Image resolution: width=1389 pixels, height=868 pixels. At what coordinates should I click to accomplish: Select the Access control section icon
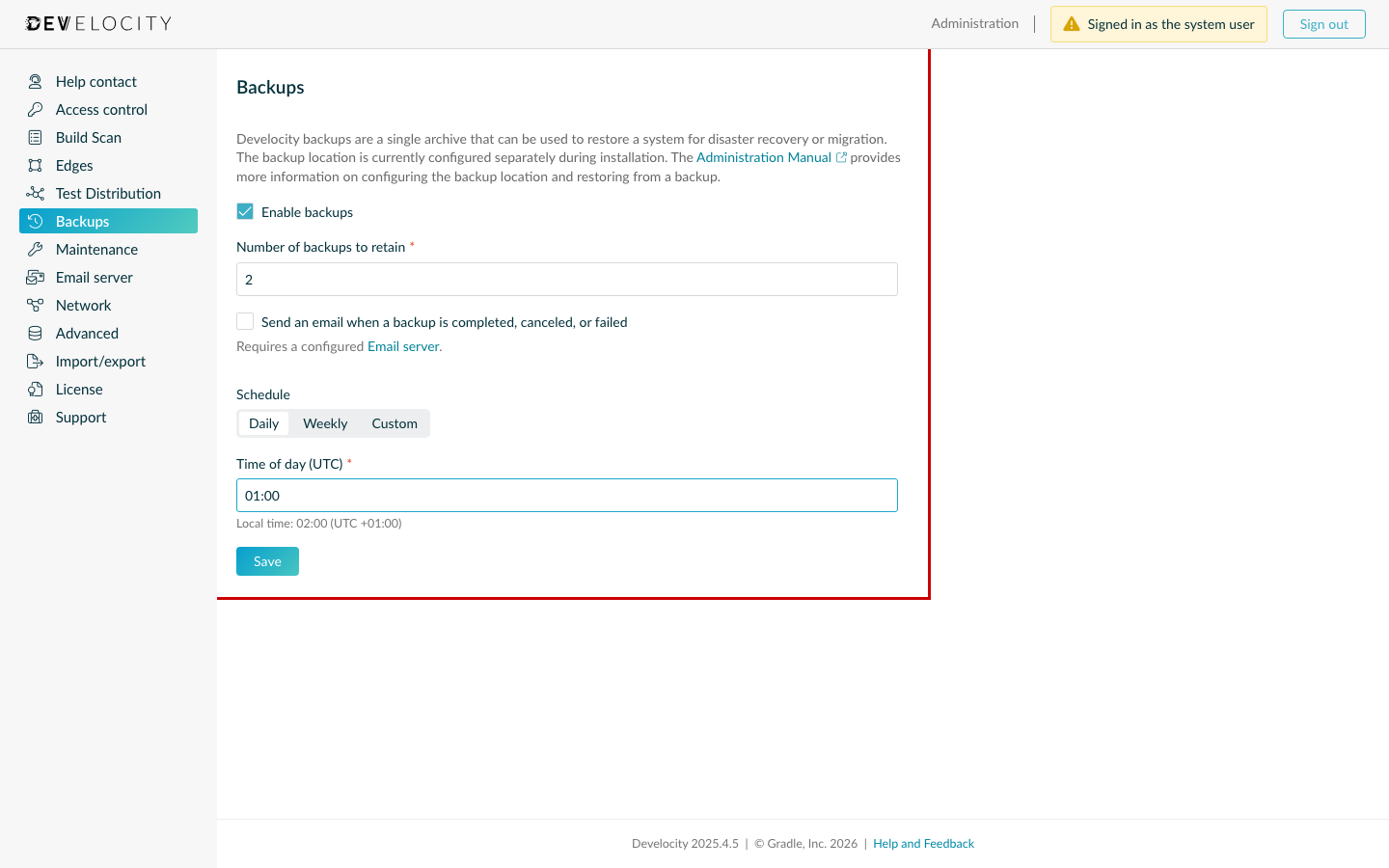pos(35,109)
